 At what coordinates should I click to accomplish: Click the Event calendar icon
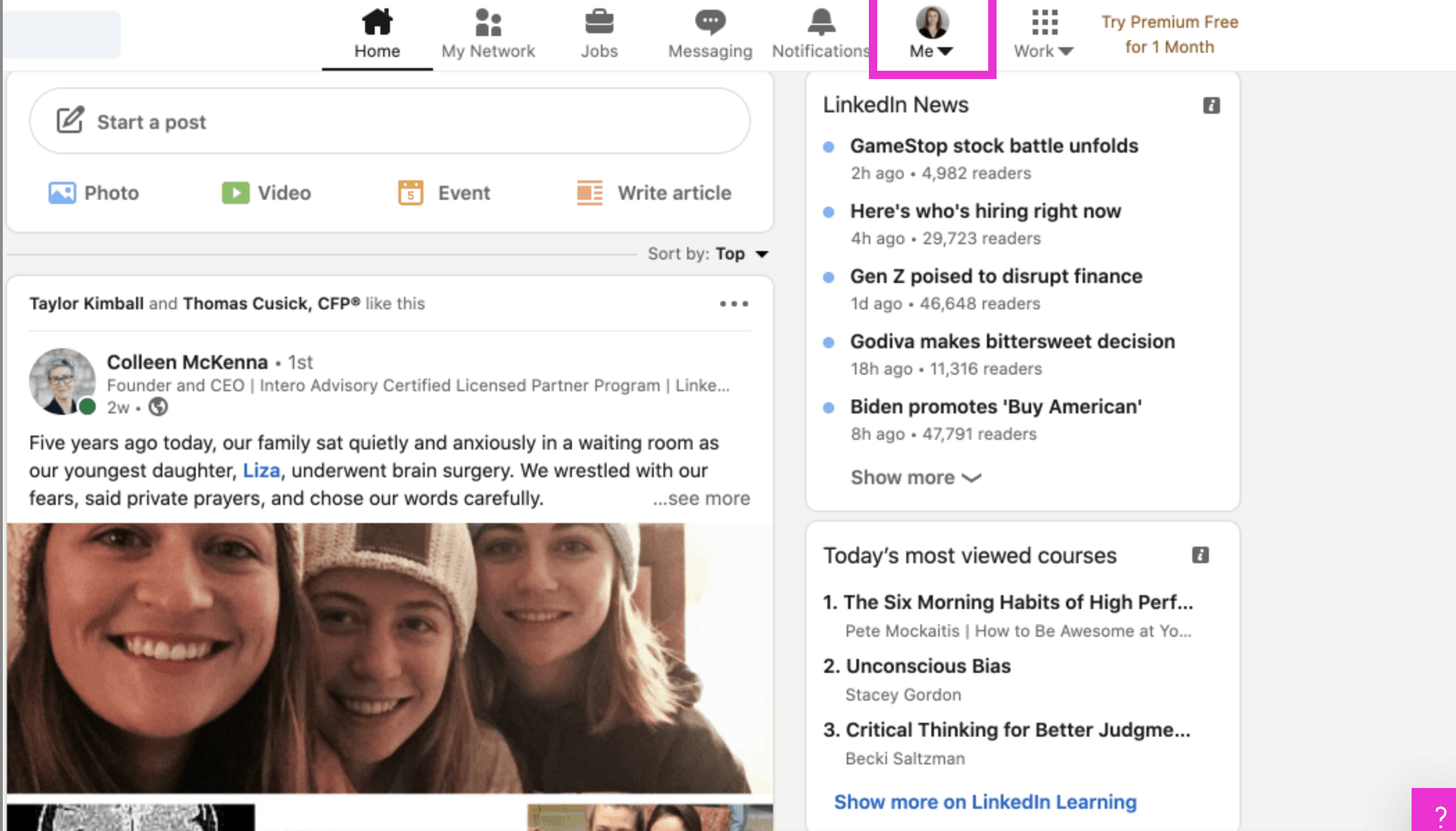pos(410,192)
